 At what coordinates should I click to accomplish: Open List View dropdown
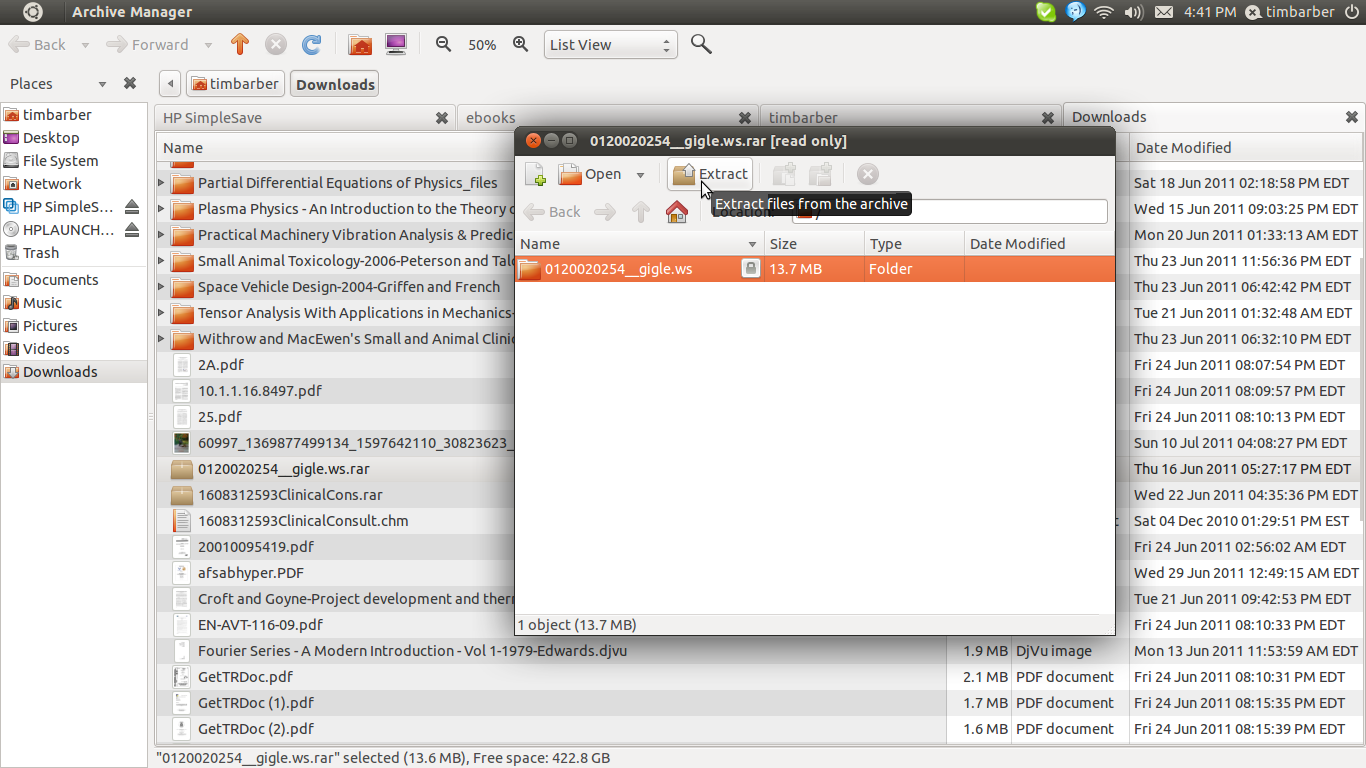click(611, 45)
